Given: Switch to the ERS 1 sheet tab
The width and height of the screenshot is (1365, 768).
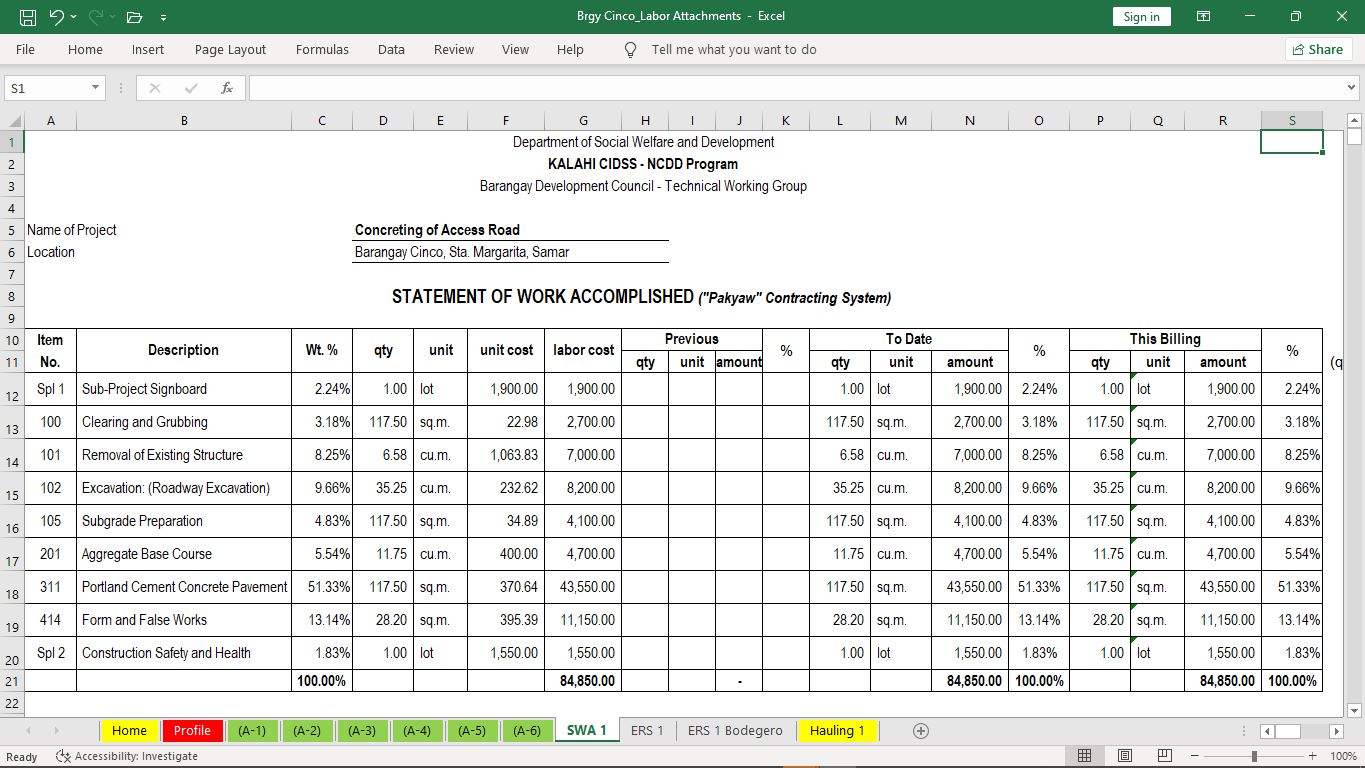Looking at the screenshot, I should point(647,731).
